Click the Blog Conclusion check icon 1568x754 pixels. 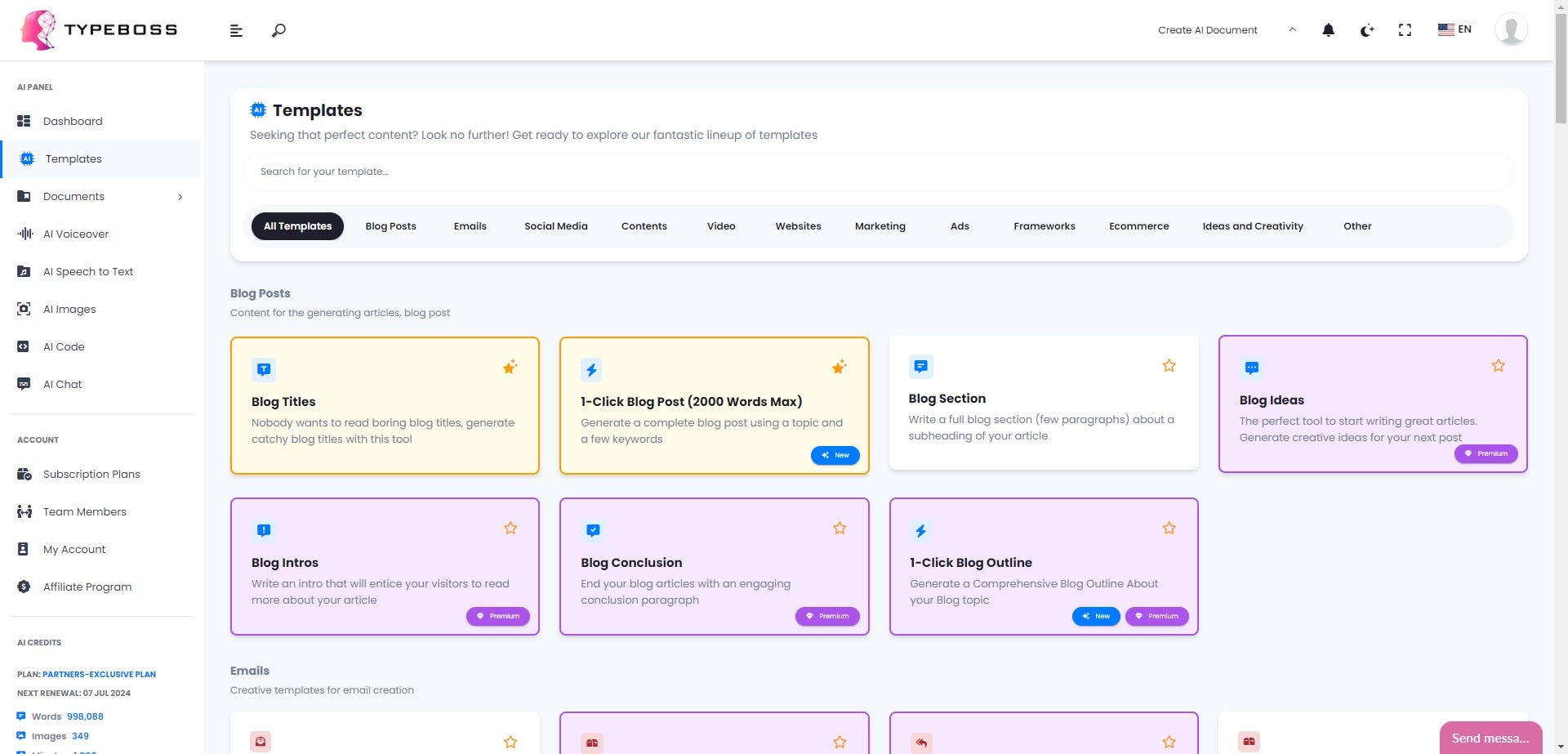pos(593,530)
